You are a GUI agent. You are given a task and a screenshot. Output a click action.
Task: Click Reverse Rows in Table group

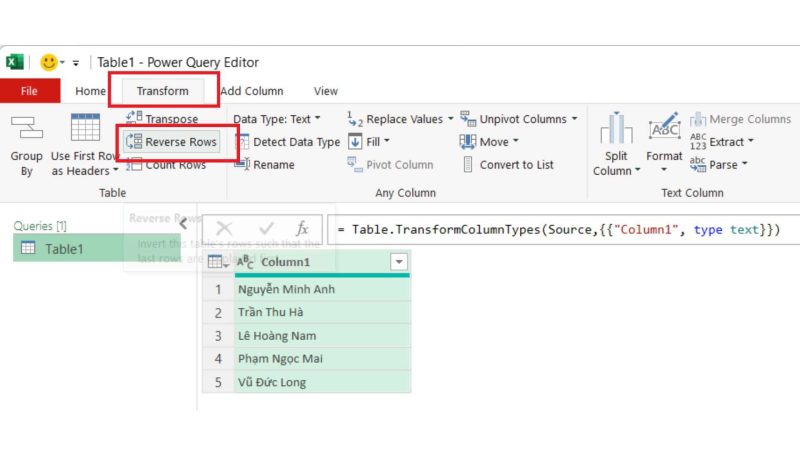171,141
